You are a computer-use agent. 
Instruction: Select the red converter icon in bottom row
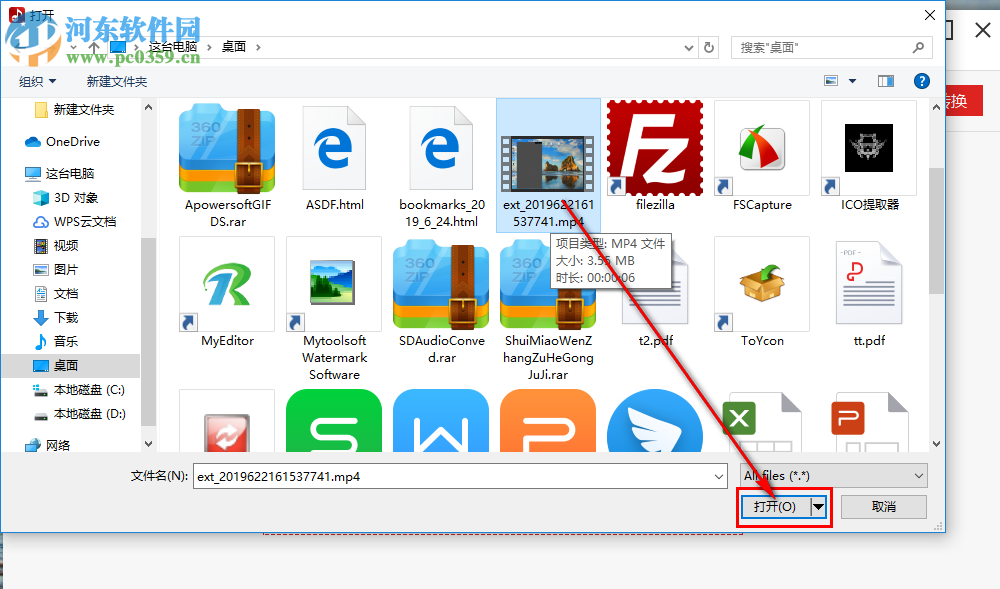coord(227,421)
